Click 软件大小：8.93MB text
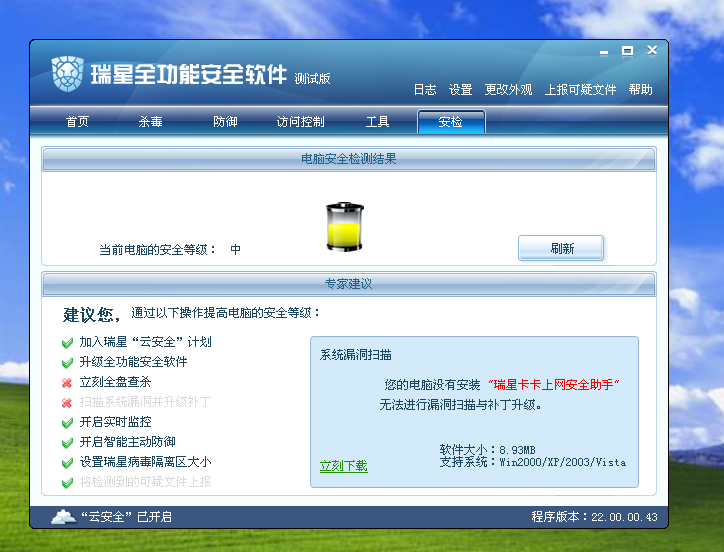Screen dimensions: 724x552 (487, 449)
